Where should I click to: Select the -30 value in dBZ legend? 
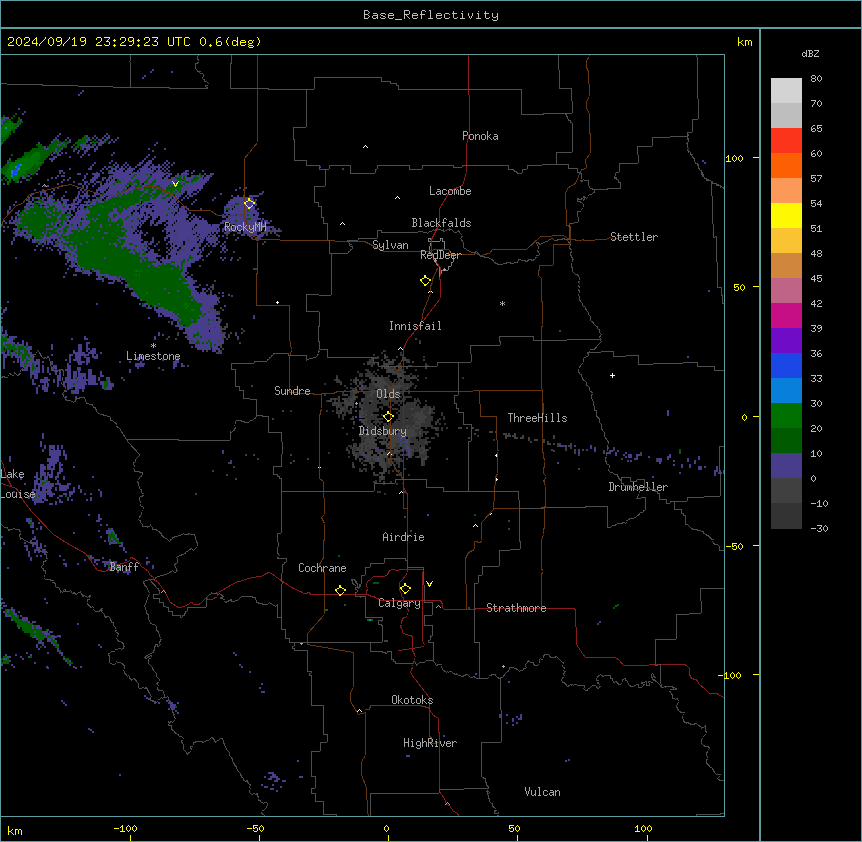point(819,528)
